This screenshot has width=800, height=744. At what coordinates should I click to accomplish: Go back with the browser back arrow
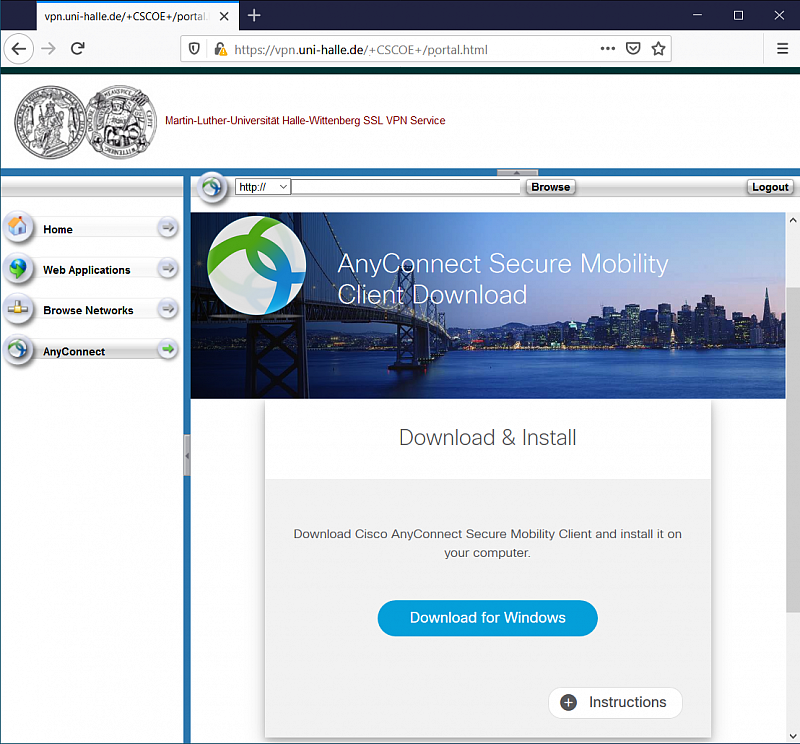click(x=19, y=49)
